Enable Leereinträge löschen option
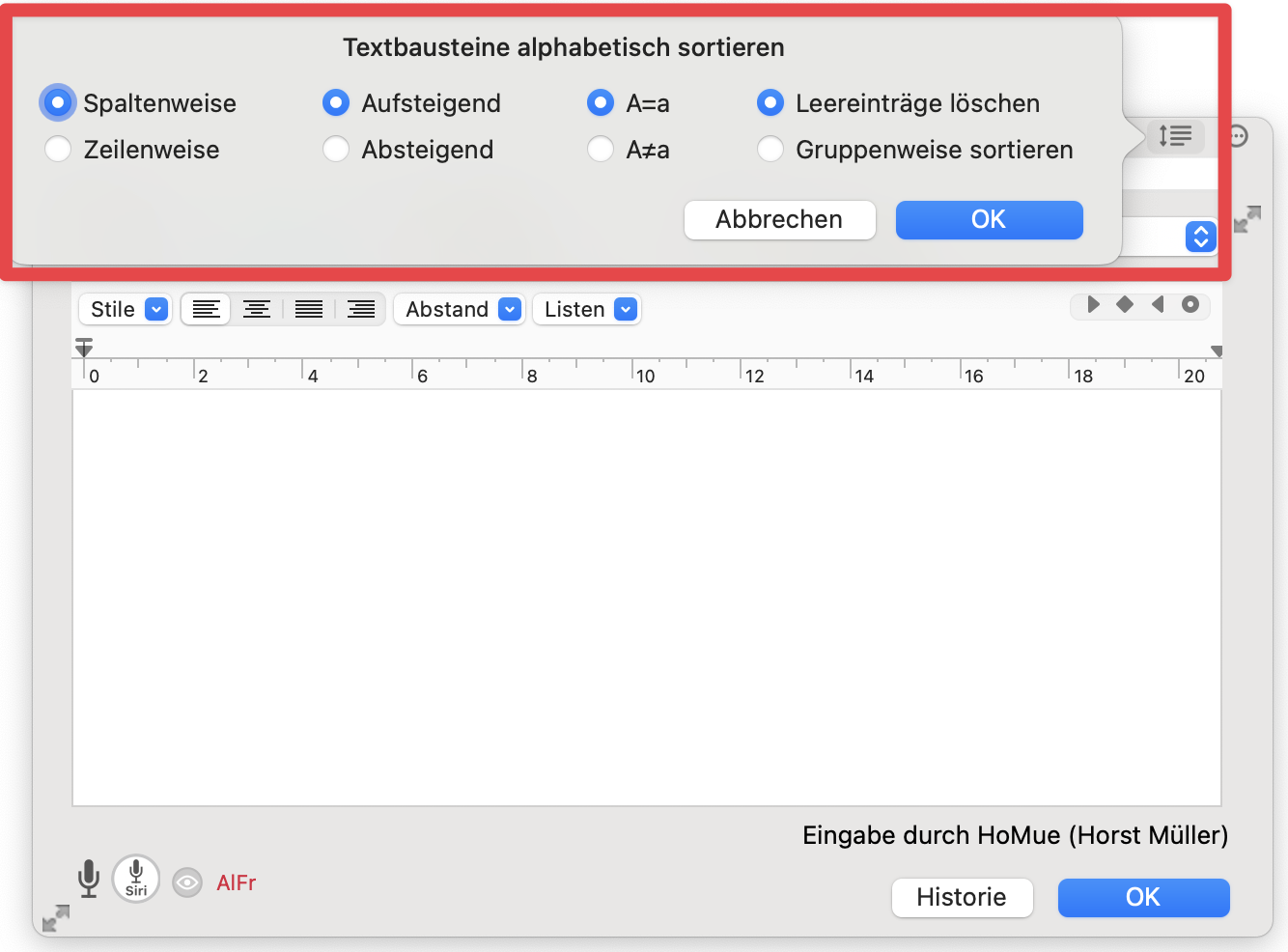This screenshot has width=1288, height=952. pos(770,102)
